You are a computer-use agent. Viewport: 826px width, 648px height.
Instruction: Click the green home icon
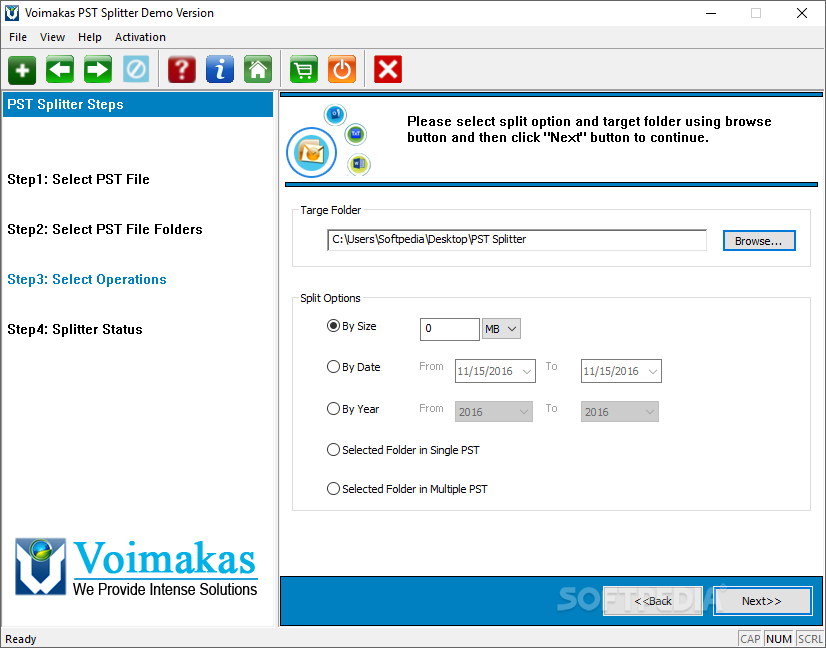pos(258,70)
